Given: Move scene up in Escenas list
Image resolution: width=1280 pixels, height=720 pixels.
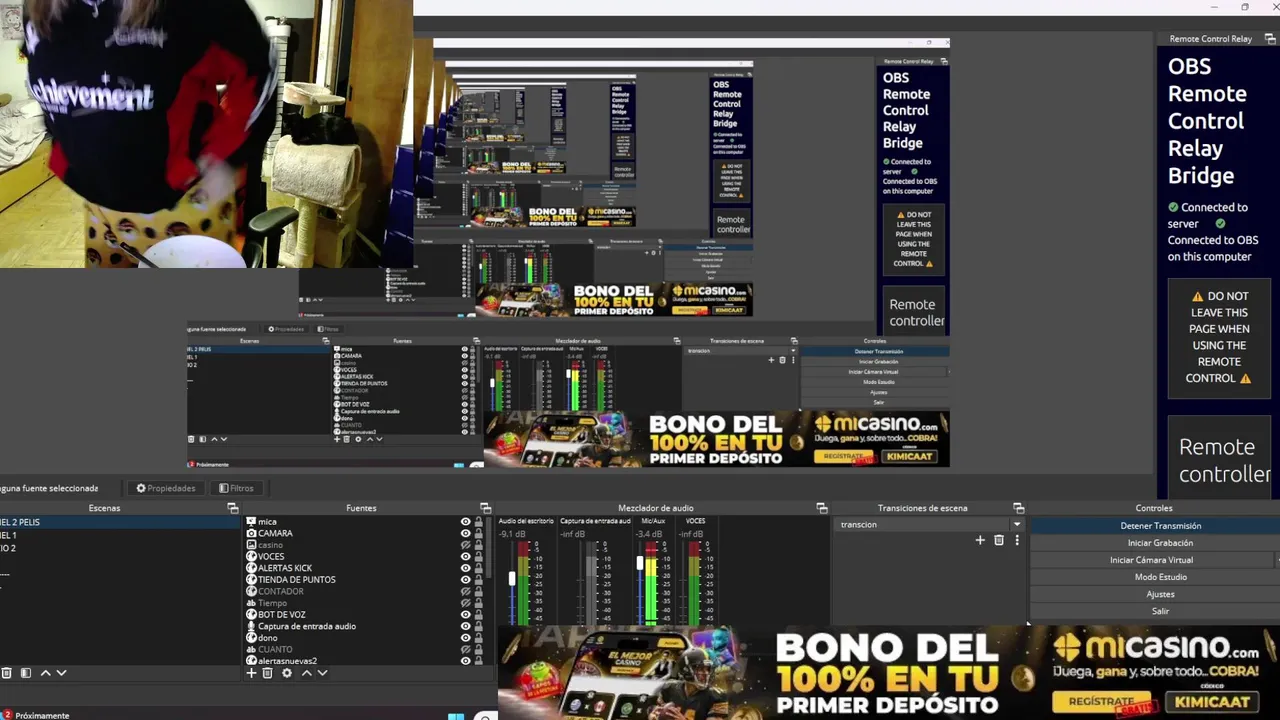Looking at the screenshot, I should coord(45,673).
